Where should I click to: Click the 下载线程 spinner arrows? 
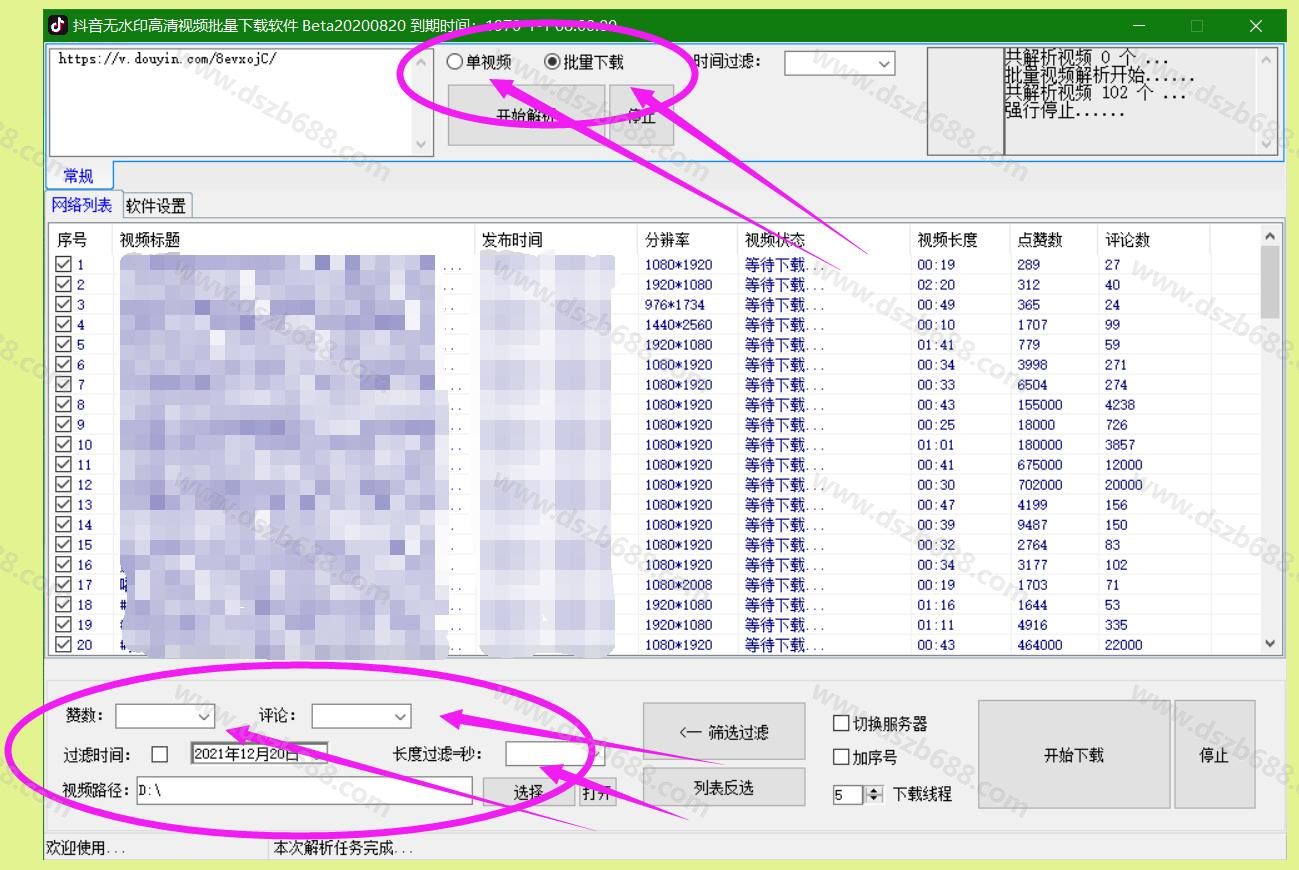click(x=874, y=794)
